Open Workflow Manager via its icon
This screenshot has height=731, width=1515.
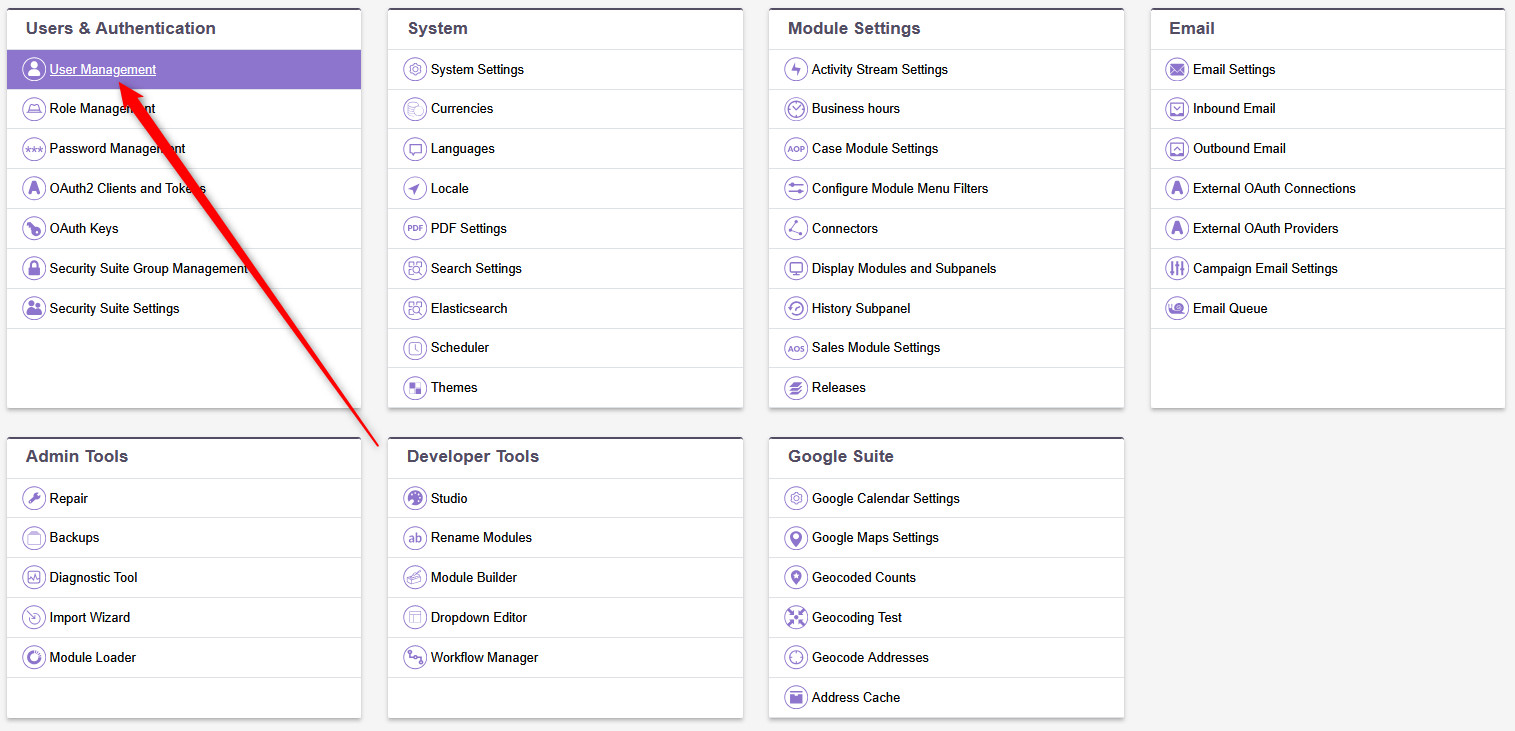[415, 657]
